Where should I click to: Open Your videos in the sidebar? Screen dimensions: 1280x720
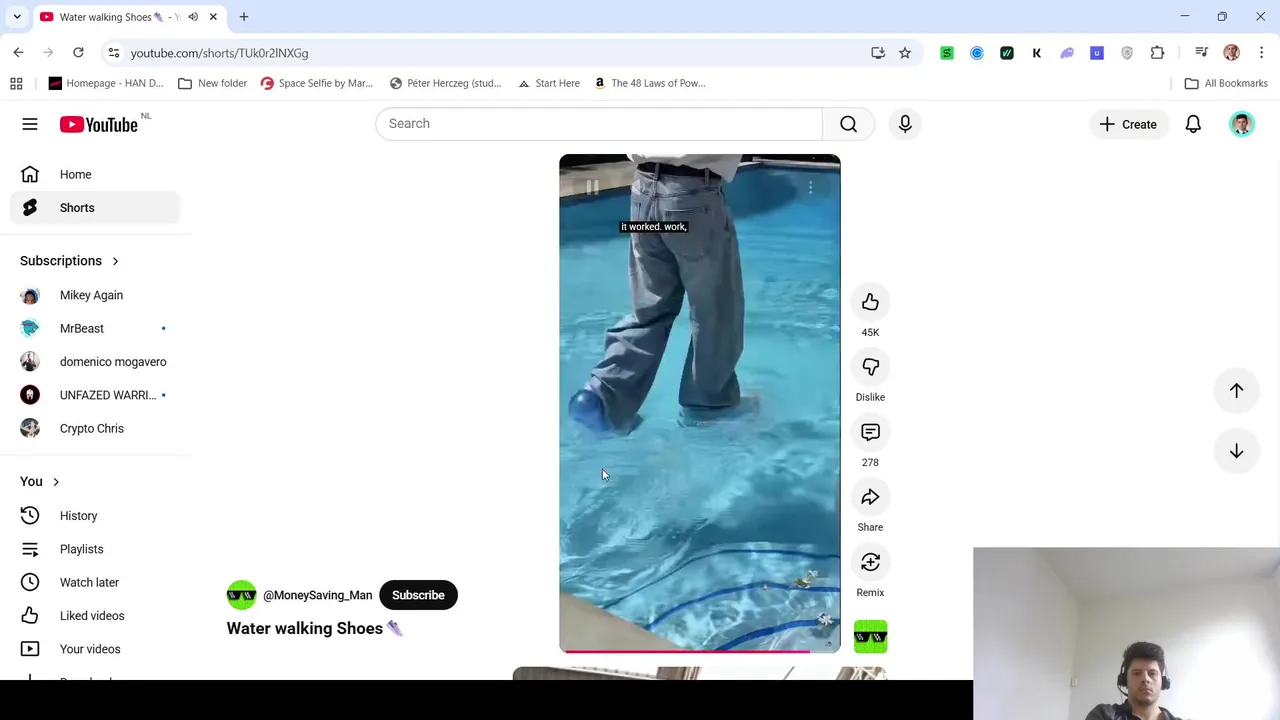coord(95,649)
